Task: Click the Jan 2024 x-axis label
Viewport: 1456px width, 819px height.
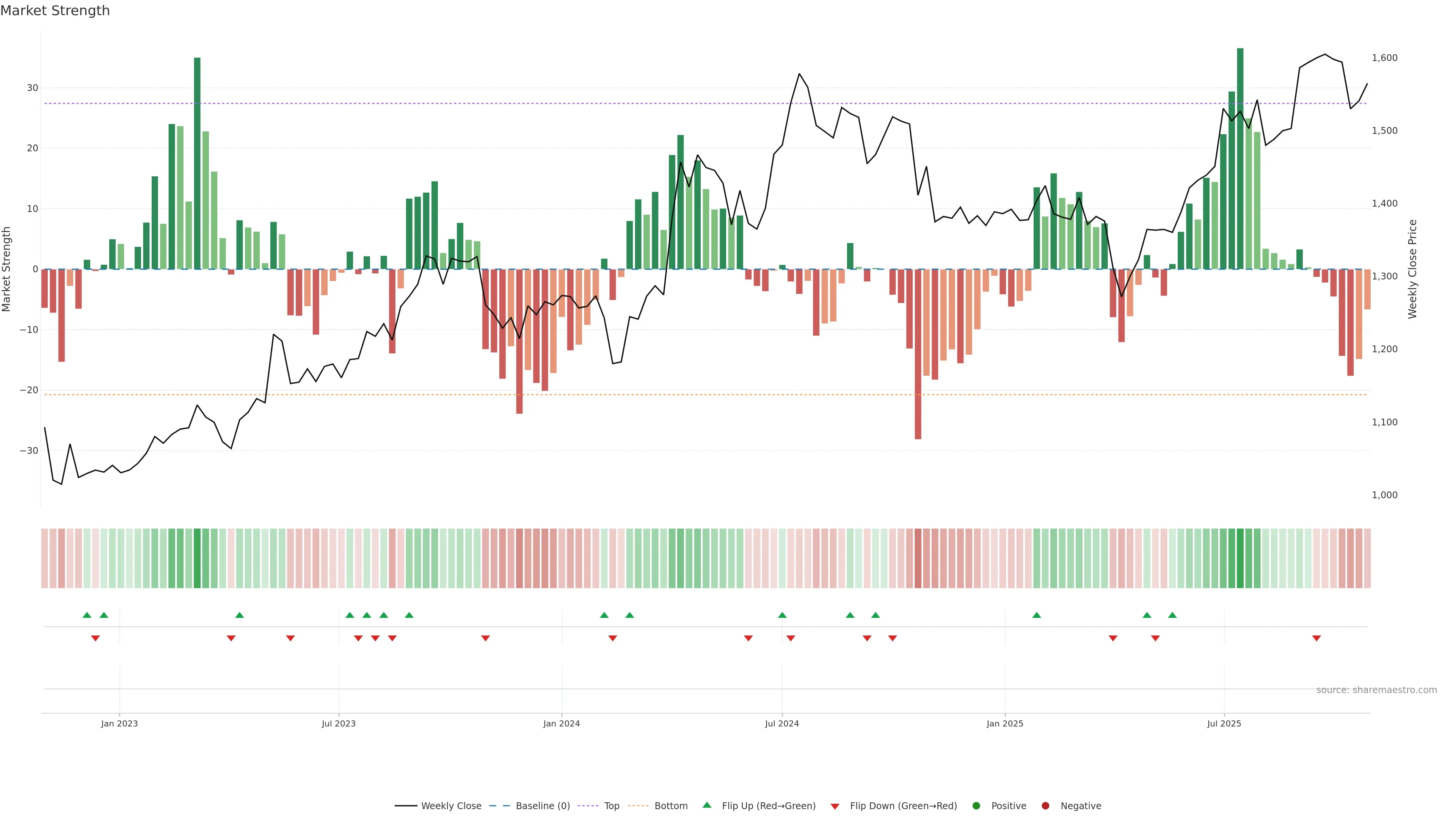Action: (x=561, y=723)
